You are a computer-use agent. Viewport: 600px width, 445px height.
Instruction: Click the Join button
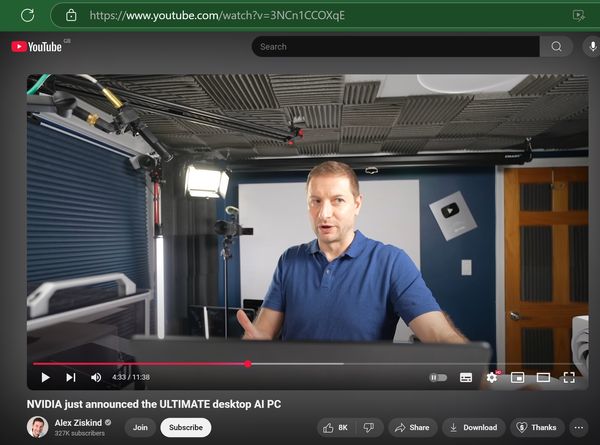click(140, 427)
